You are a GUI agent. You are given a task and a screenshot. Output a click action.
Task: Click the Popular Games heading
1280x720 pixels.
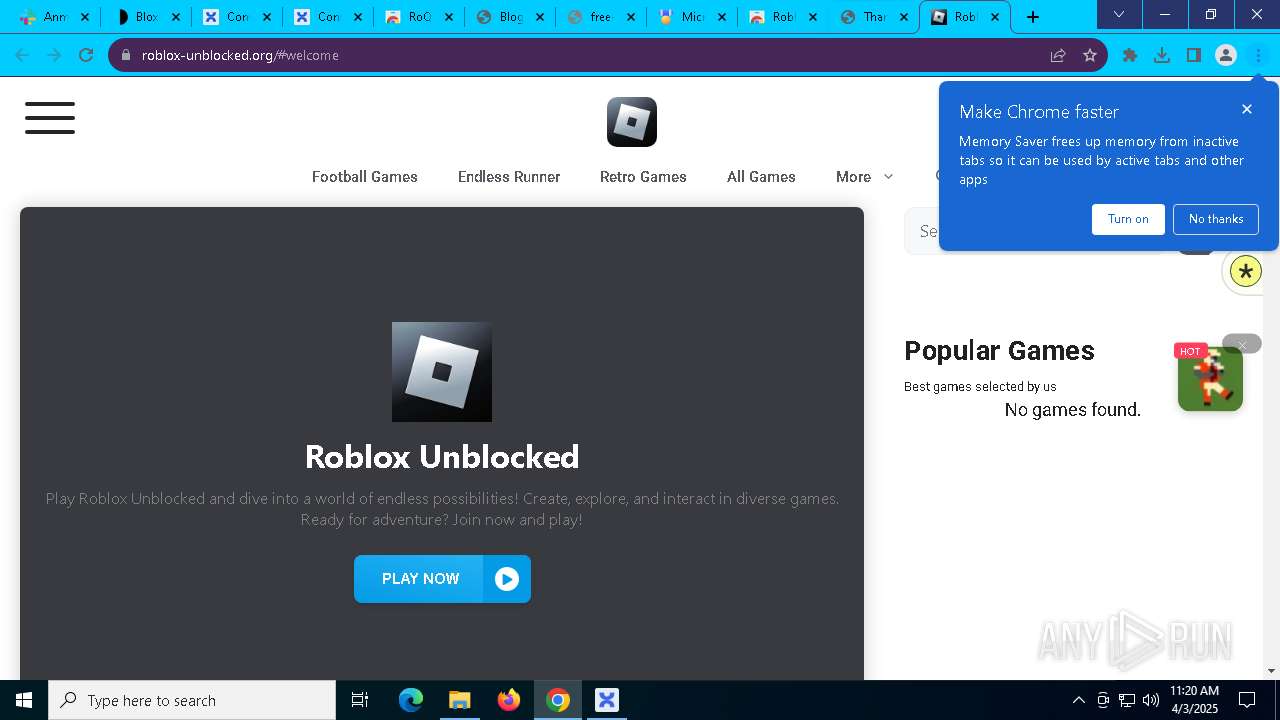click(999, 351)
